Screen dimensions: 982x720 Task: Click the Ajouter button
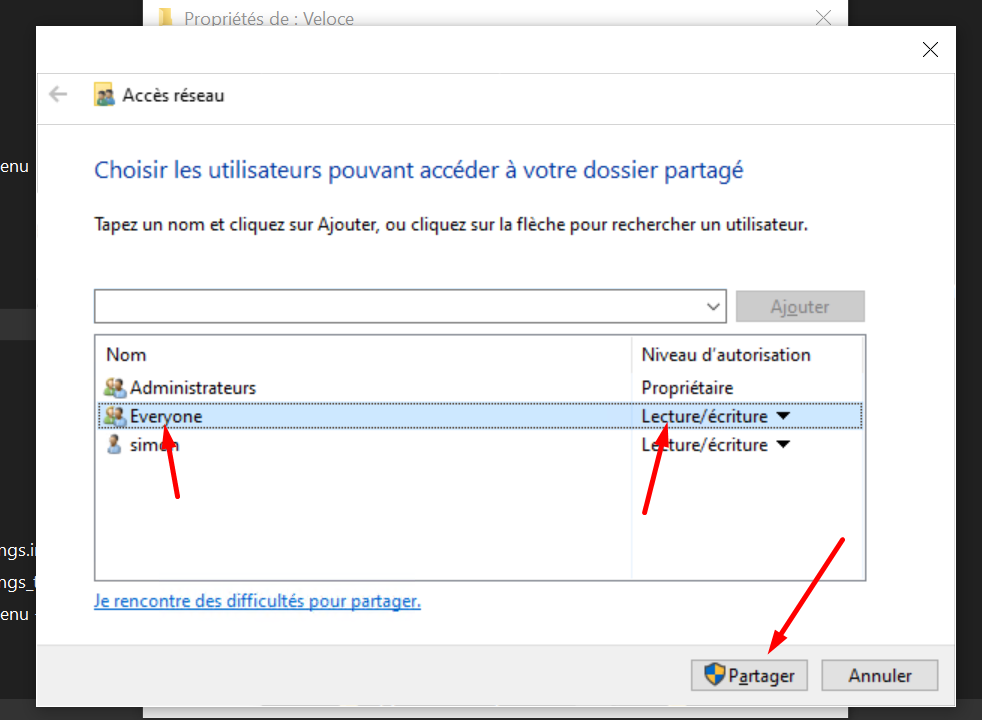tap(800, 307)
